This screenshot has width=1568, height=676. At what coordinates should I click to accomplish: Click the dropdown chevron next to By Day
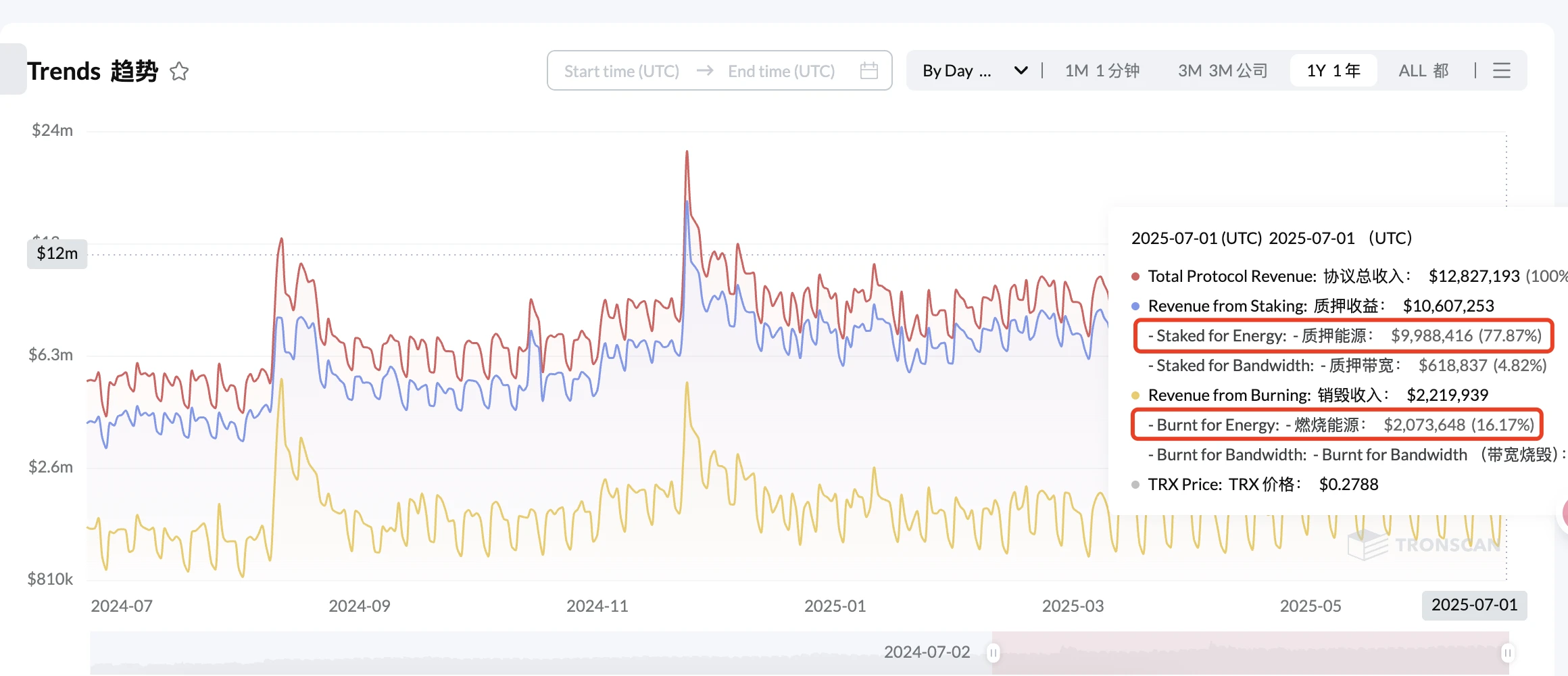click(x=1021, y=70)
